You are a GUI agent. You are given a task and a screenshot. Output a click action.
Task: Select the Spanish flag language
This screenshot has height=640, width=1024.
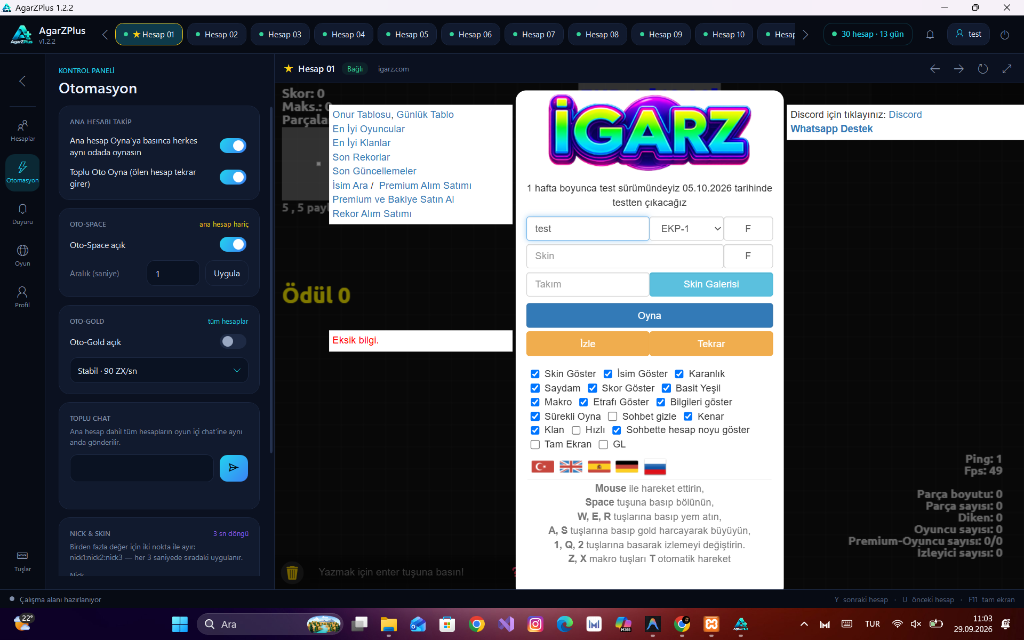point(599,466)
